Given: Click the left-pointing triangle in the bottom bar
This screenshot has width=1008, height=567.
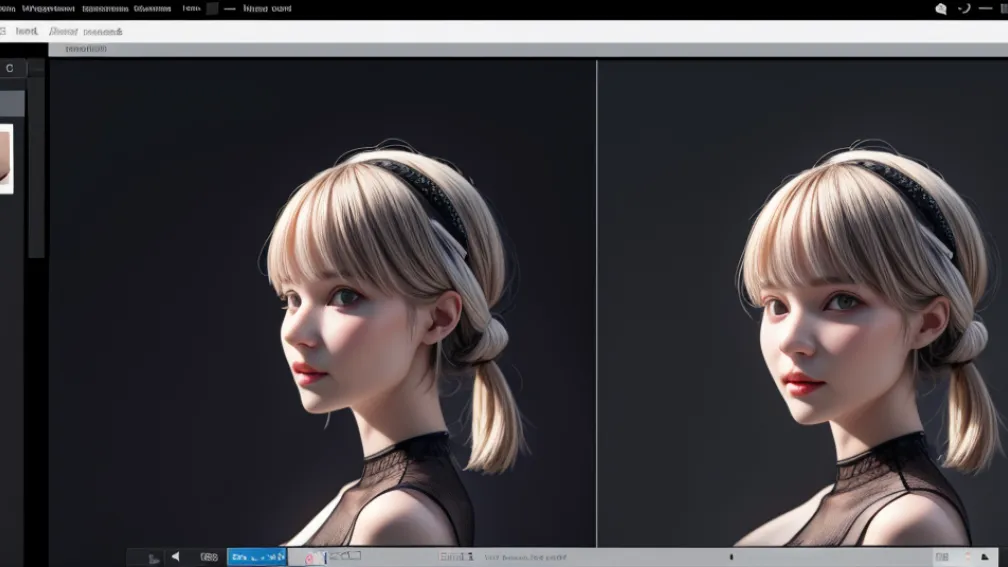Looking at the screenshot, I should tap(176, 557).
